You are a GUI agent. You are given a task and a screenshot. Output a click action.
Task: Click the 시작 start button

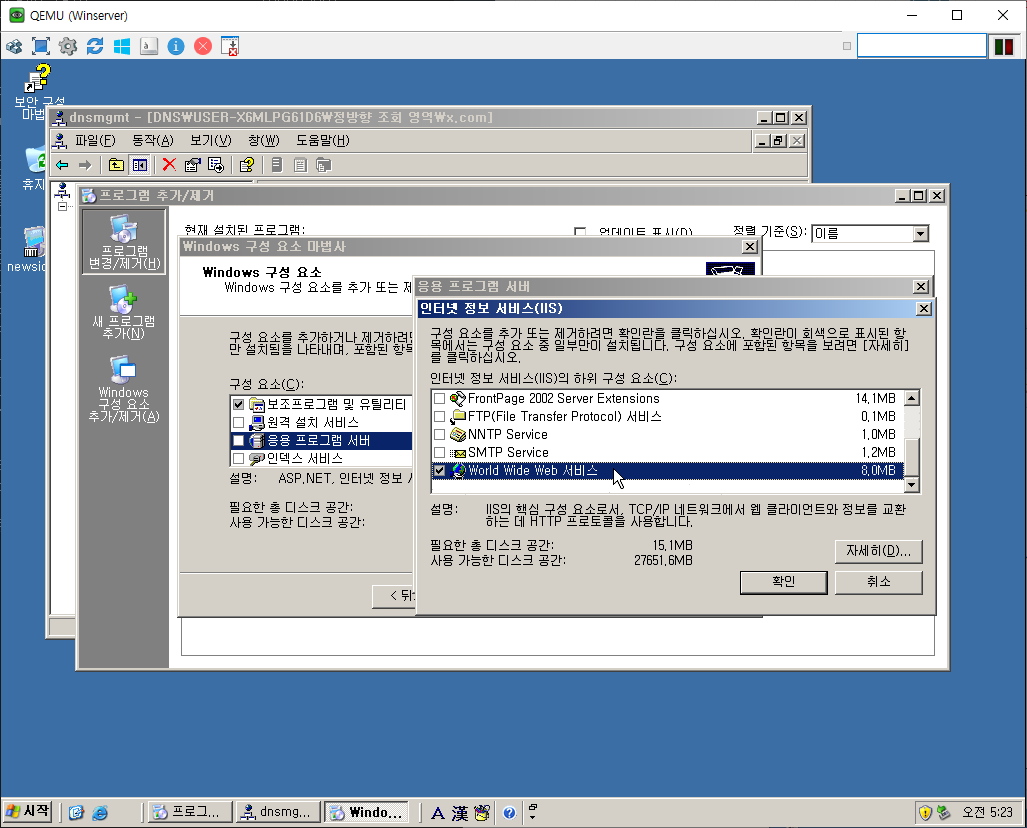click(x=28, y=812)
